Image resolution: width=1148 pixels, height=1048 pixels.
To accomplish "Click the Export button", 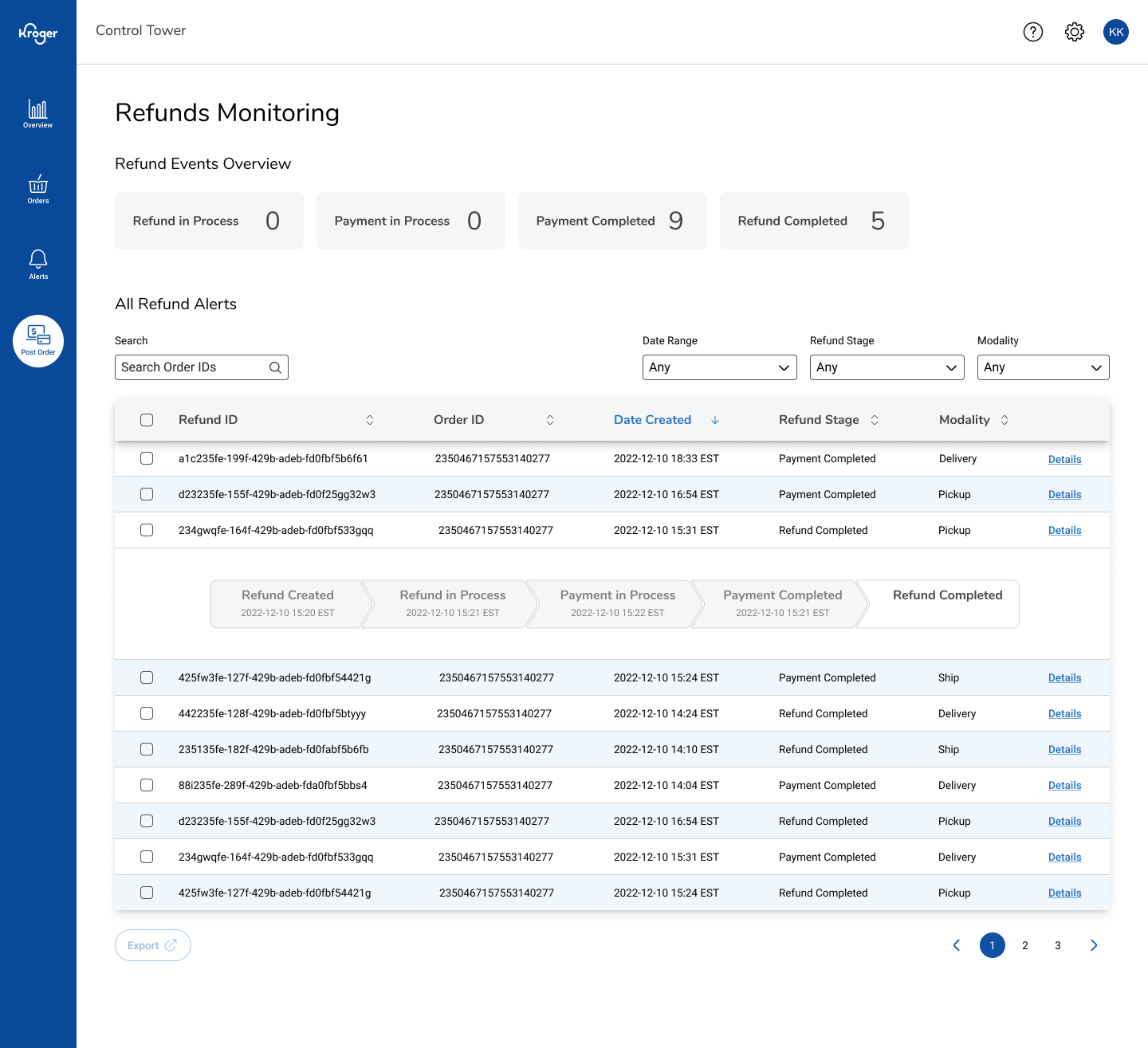I will coord(152,945).
